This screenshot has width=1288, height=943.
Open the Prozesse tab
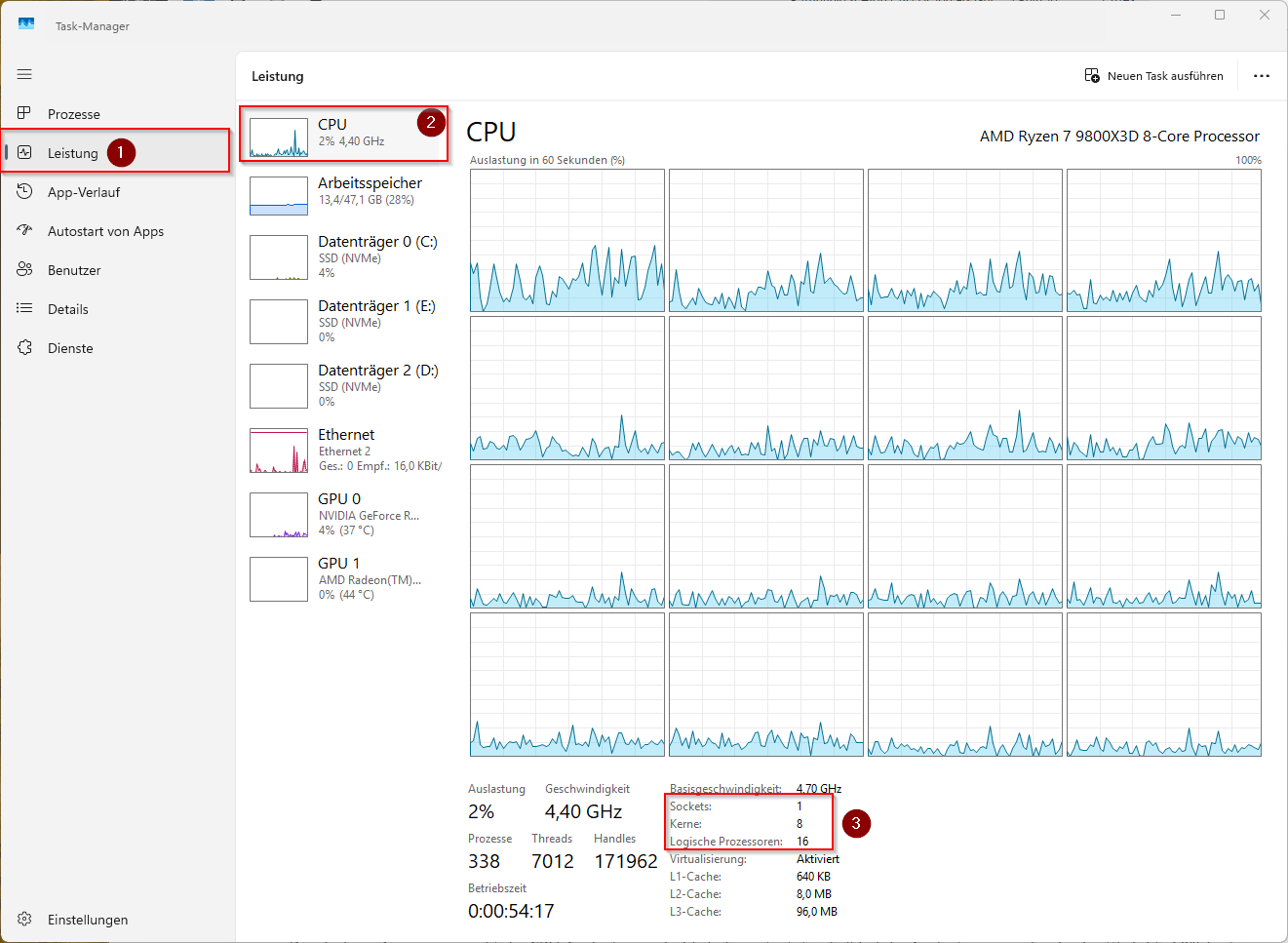click(x=117, y=114)
